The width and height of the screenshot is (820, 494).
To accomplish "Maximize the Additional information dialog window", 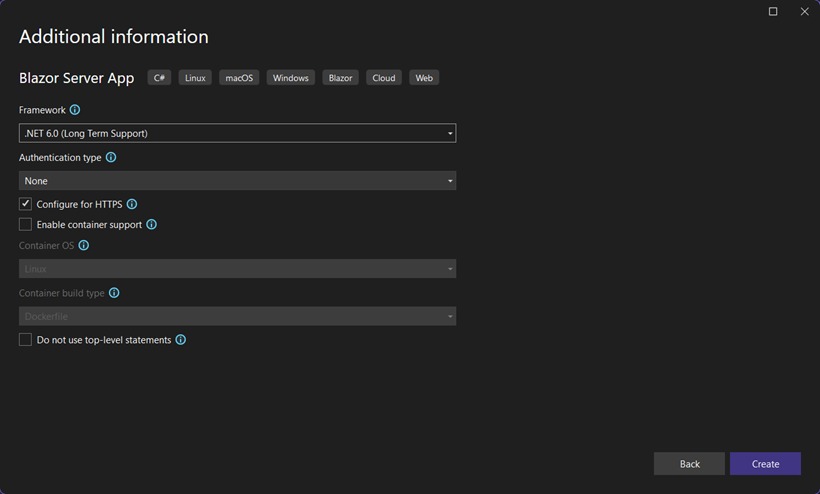I will [x=773, y=12].
